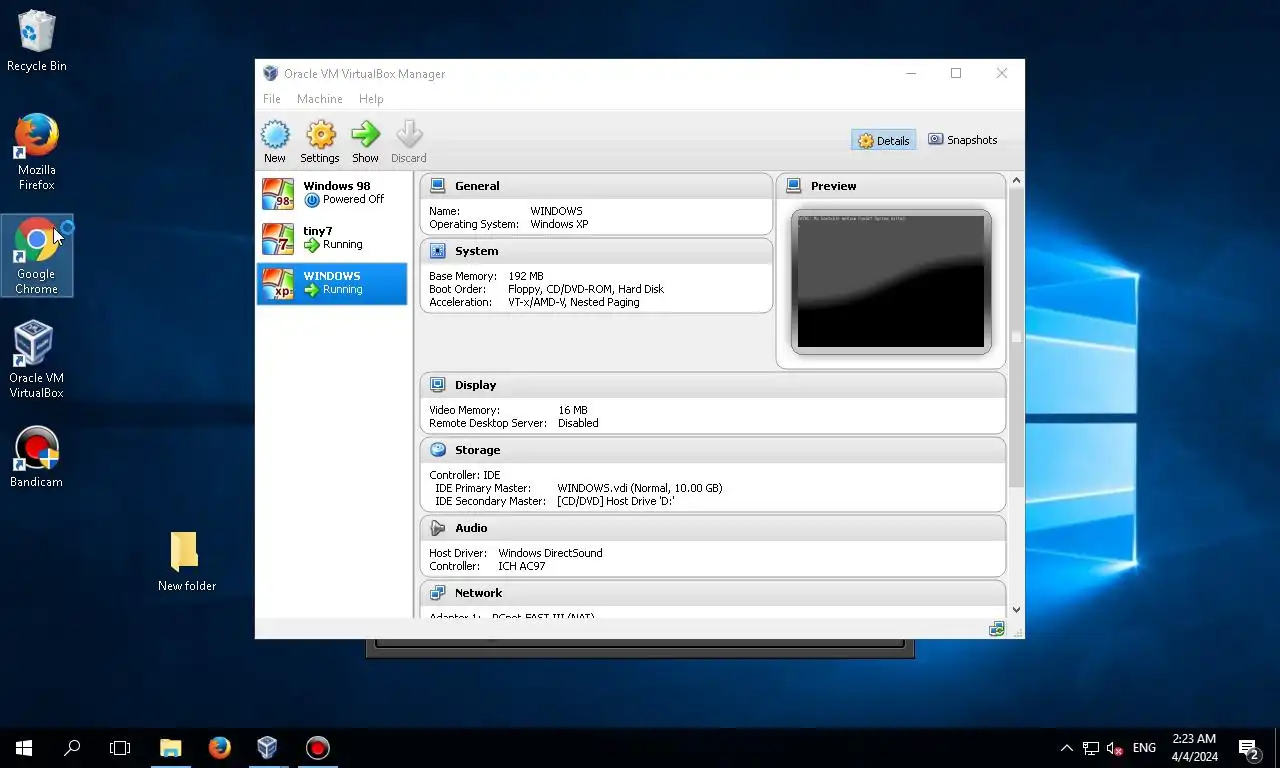The width and height of the screenshot is (1280, 768).
Task: Click the System chip icon
Action: tap(437, 251)
